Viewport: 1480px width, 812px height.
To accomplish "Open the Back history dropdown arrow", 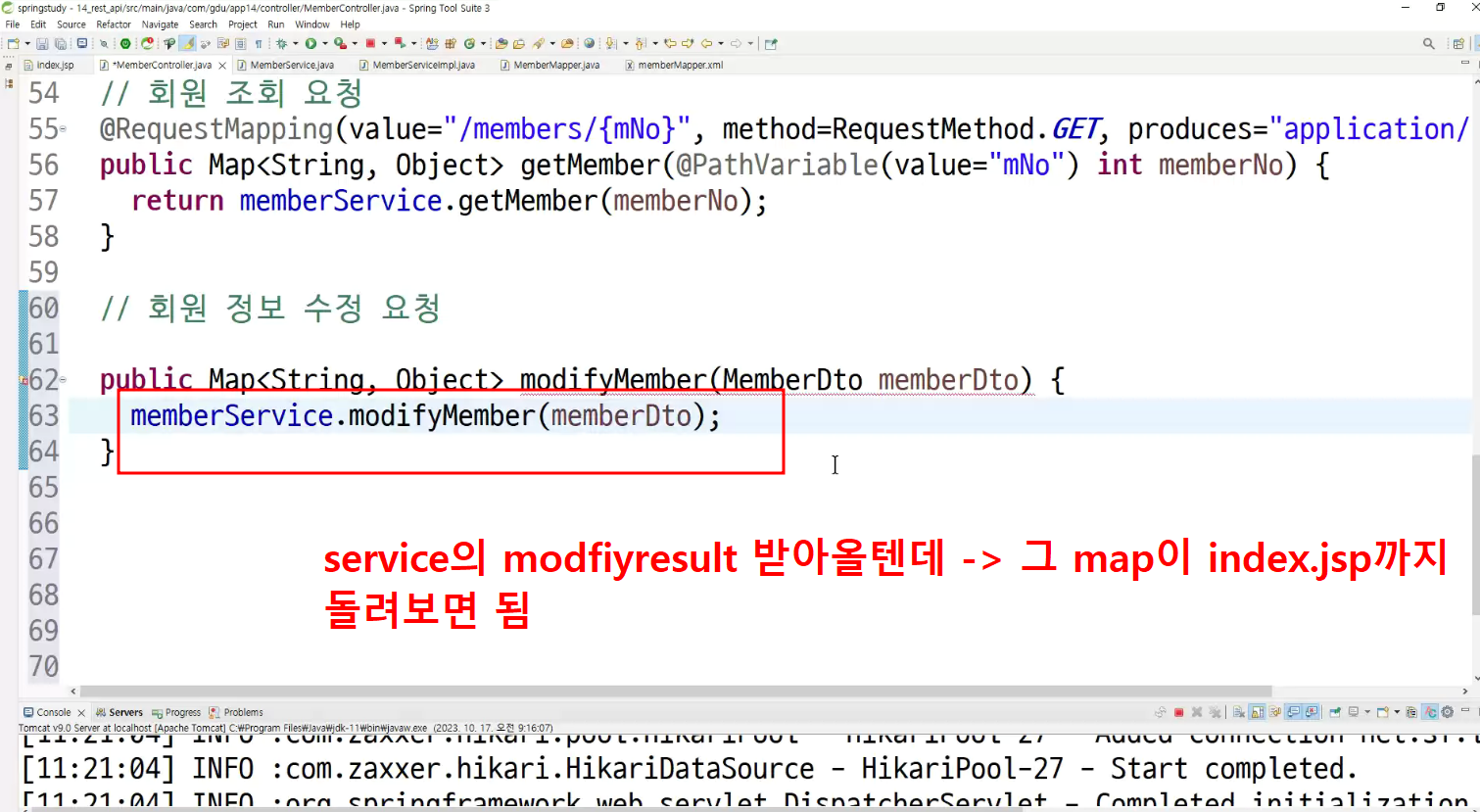I will click(x=720, y=43).
